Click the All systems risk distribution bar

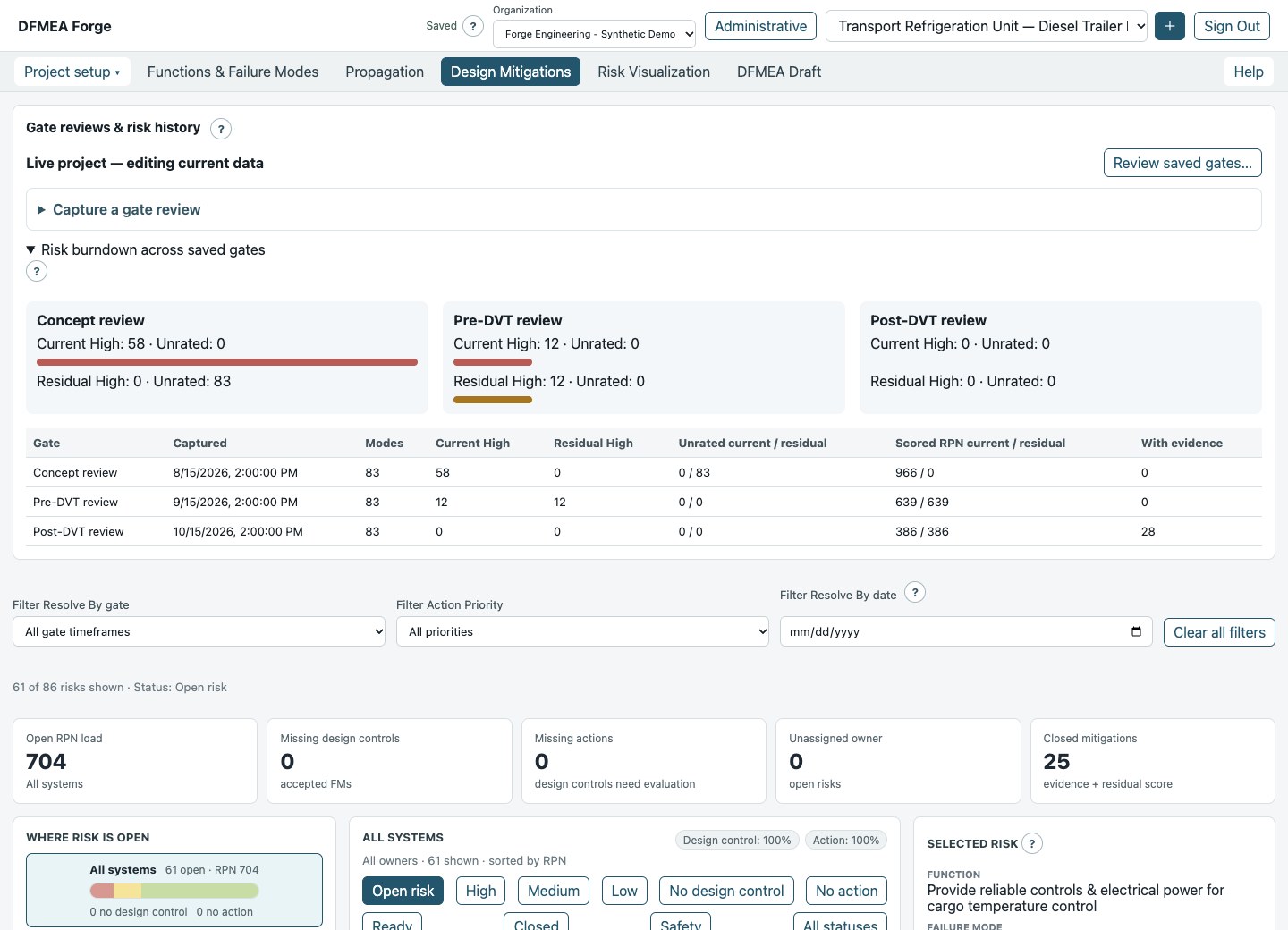(x=174, y=891)
